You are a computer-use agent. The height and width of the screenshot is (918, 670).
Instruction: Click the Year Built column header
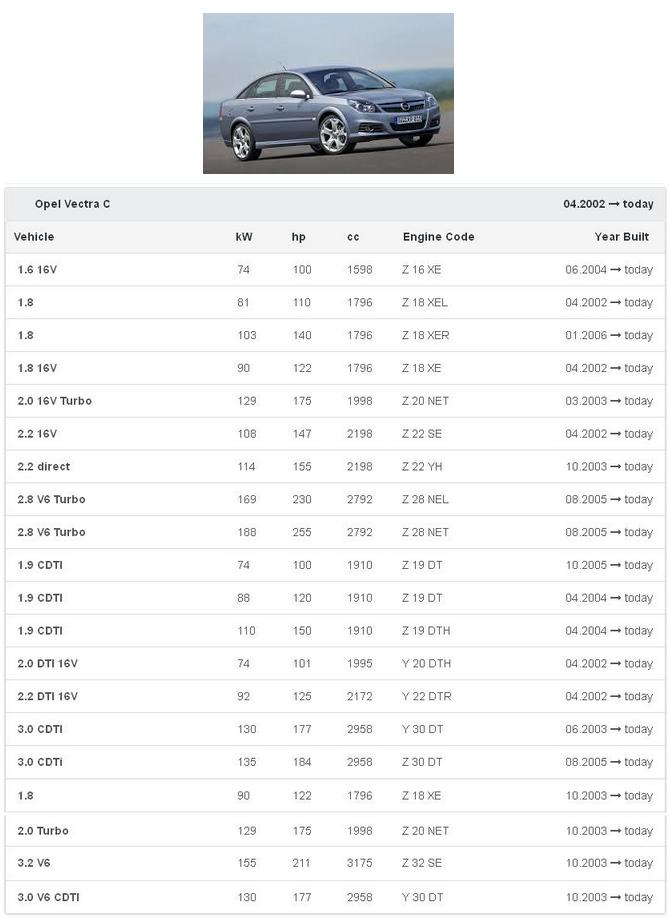pyautogui.click(x=621, y=237)
